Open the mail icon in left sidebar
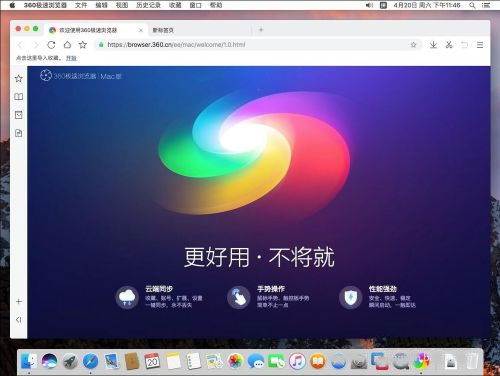 [19, 115]
